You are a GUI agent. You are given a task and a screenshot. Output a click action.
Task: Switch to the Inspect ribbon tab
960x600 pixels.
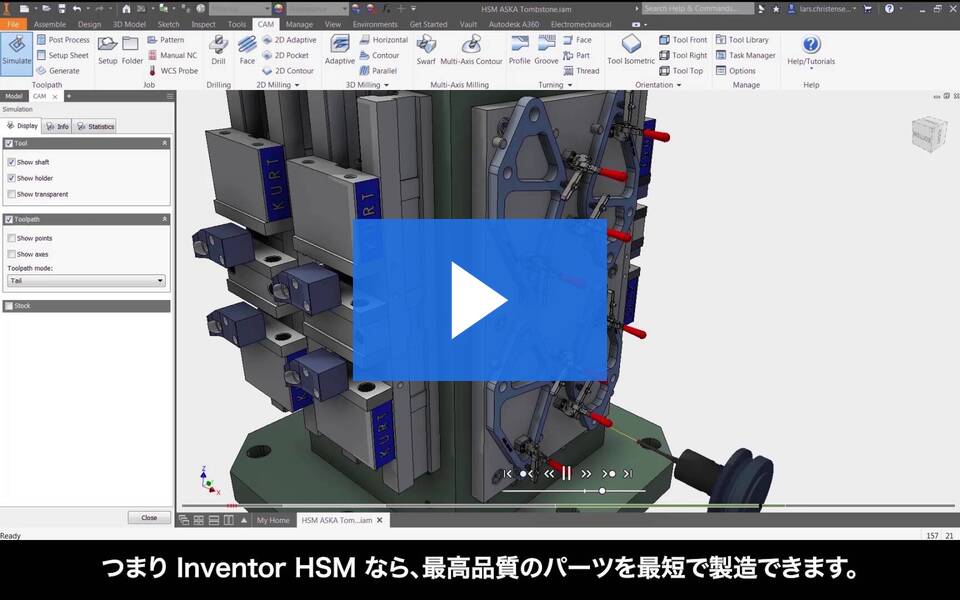click(x=203, y=24)
